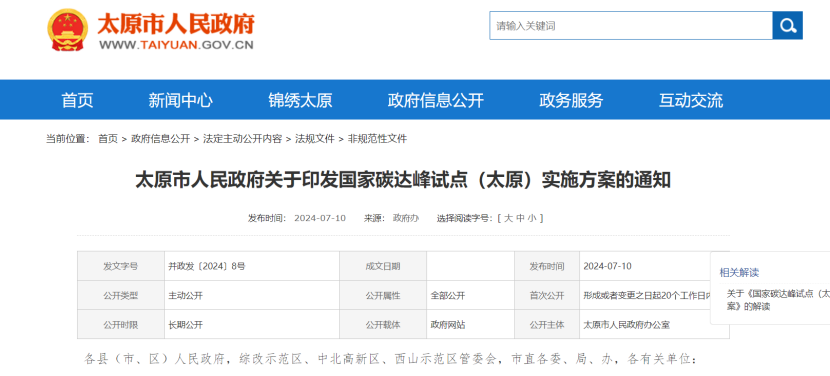Click the 来源: 政府办 text
Screen dimensions: 830x376
click(391, 218)
